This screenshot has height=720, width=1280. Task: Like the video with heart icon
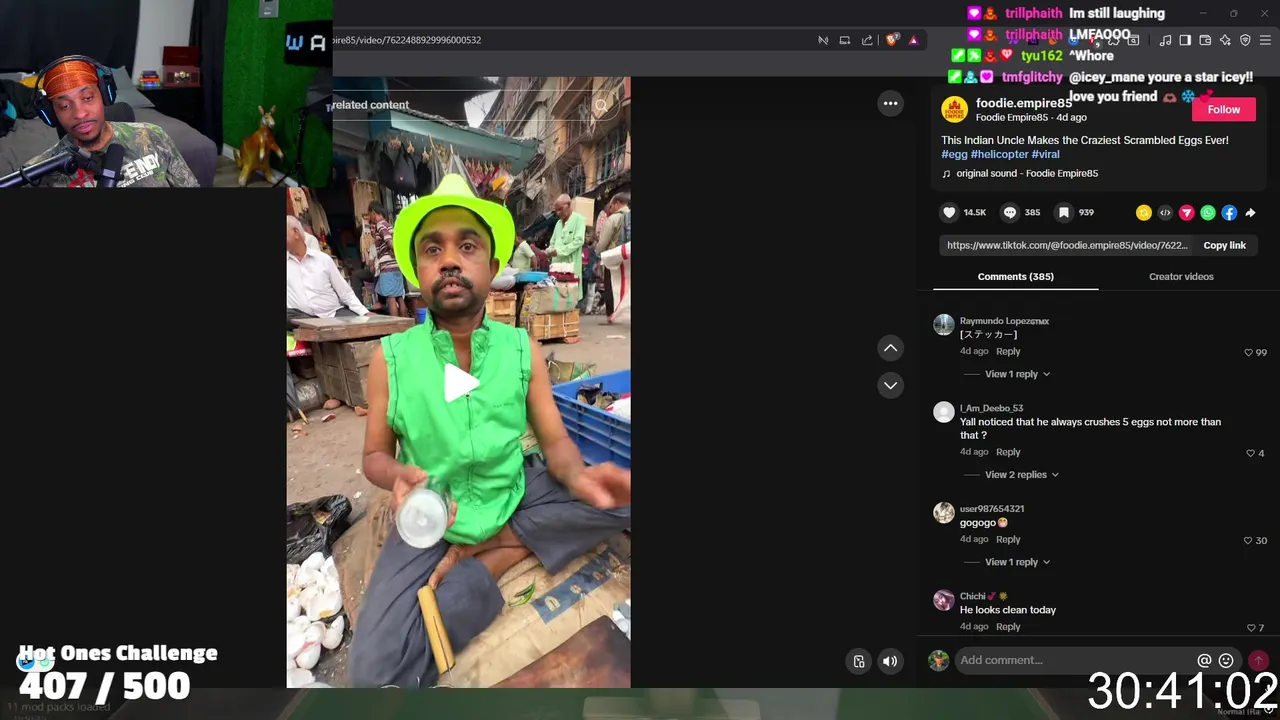click(x=949, y=212)
